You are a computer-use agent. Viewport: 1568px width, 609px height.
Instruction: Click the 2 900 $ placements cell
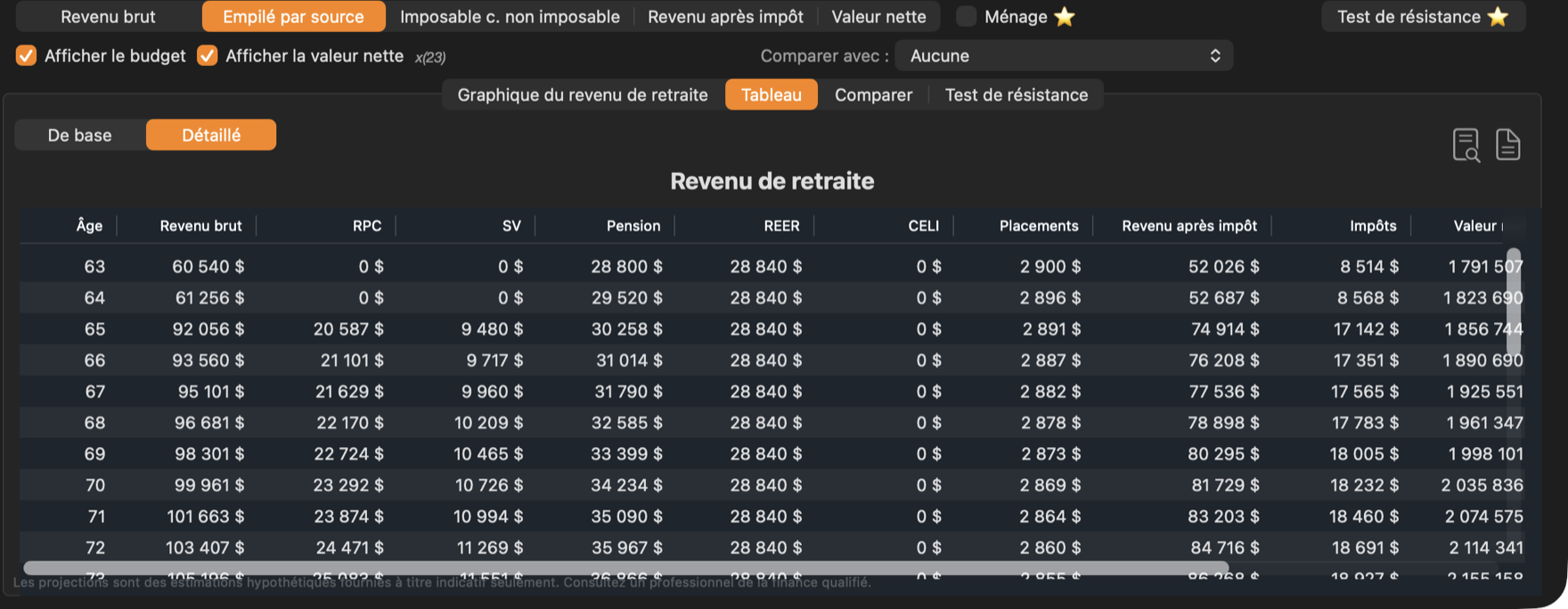[1051, 266]
